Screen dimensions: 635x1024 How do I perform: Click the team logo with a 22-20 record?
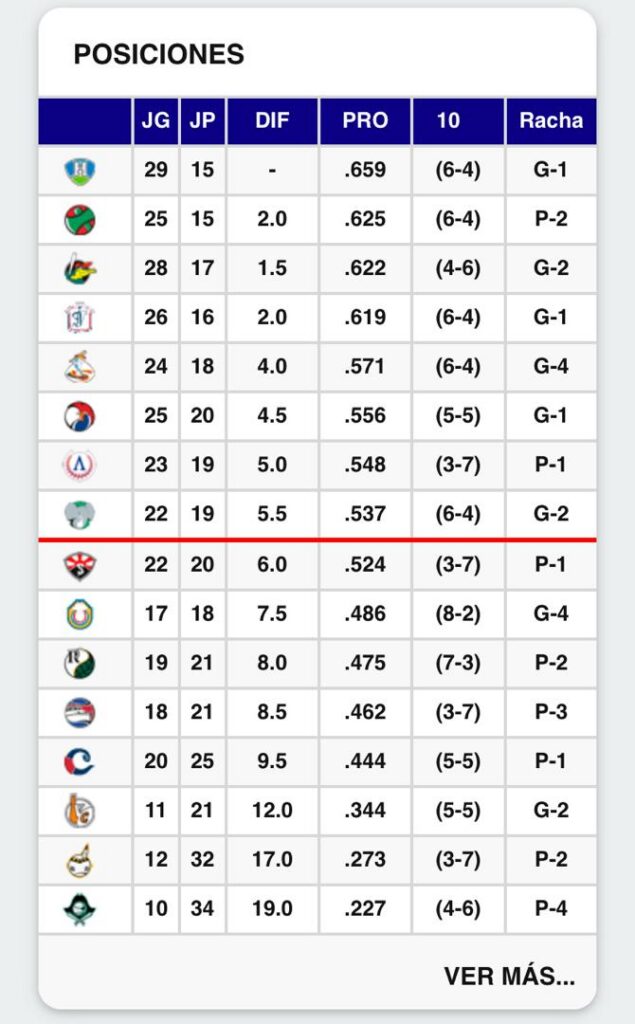(80, 566)
